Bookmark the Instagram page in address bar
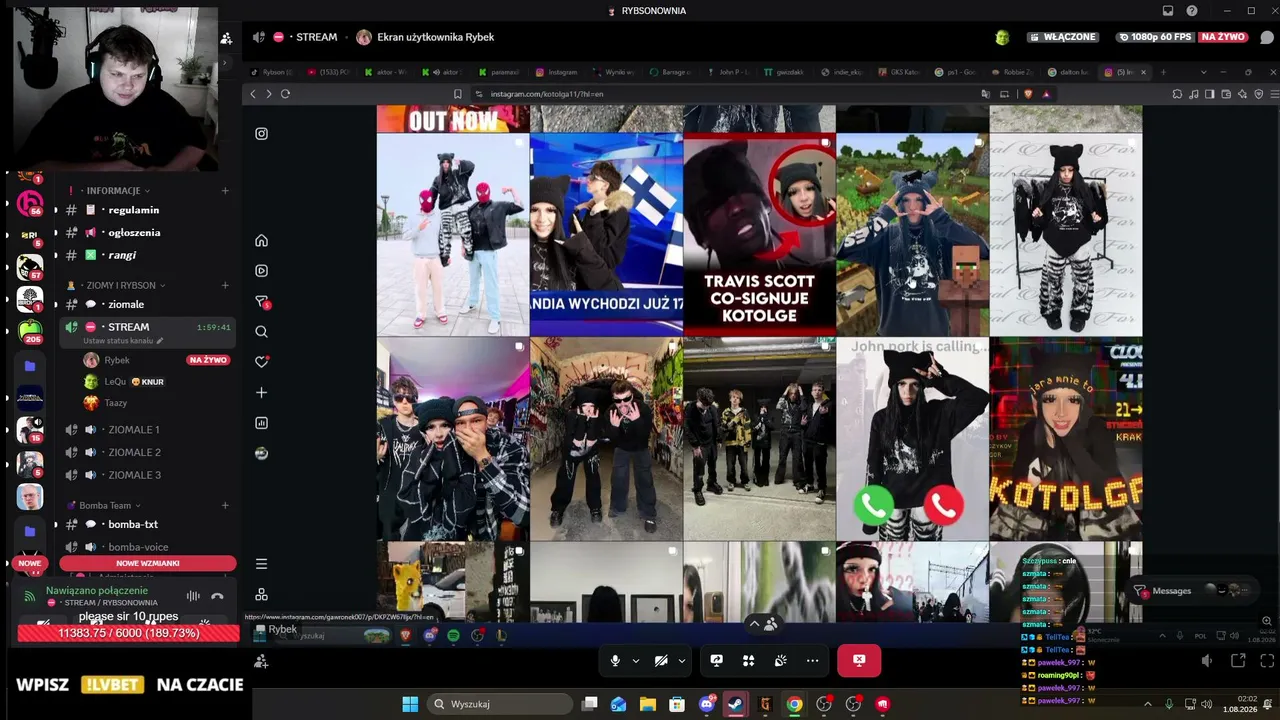 [458, 94]
